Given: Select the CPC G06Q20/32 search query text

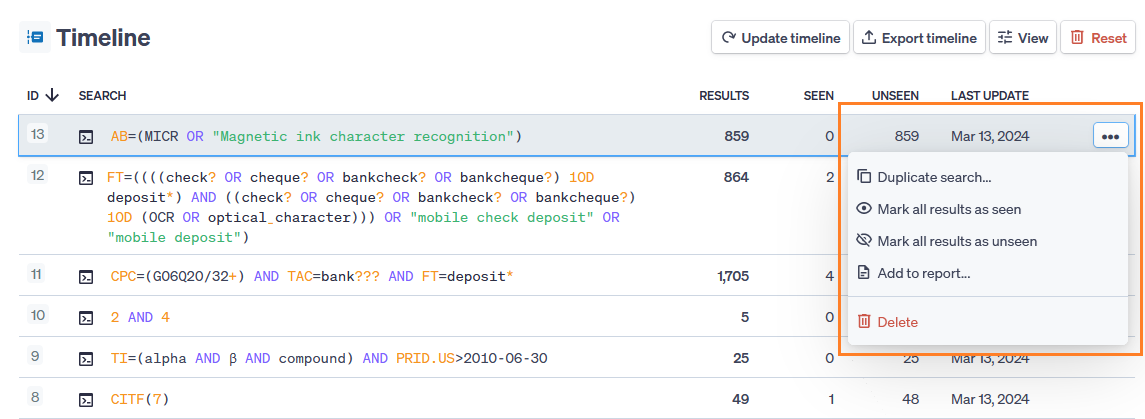Looking at the screenshot, I should click(311, 276).
